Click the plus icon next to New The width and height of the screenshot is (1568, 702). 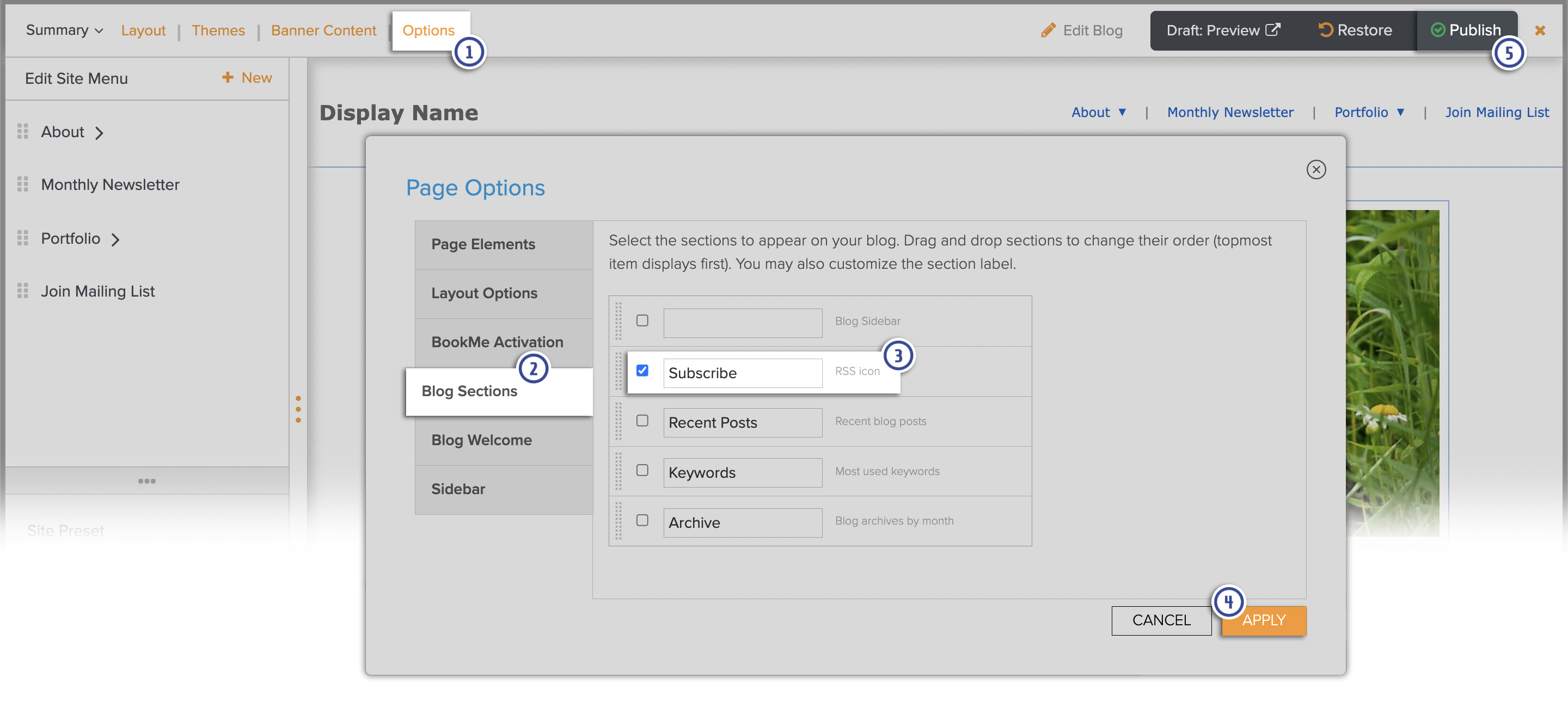coord(228,77)
